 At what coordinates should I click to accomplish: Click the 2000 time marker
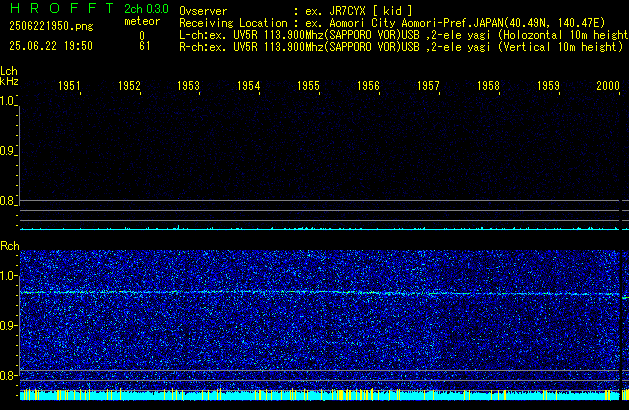pos(608,86)
